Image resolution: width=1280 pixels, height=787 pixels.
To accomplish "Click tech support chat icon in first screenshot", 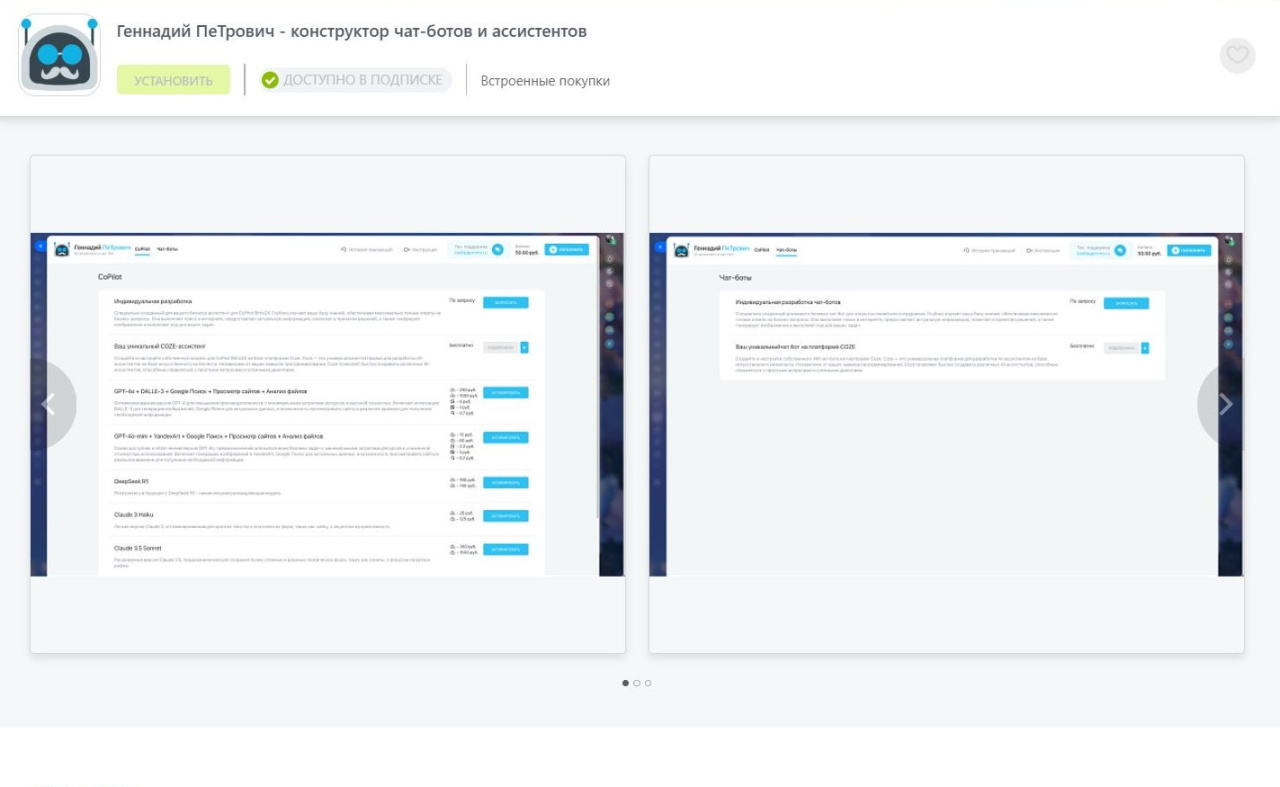I will click(x=497, y=250).
